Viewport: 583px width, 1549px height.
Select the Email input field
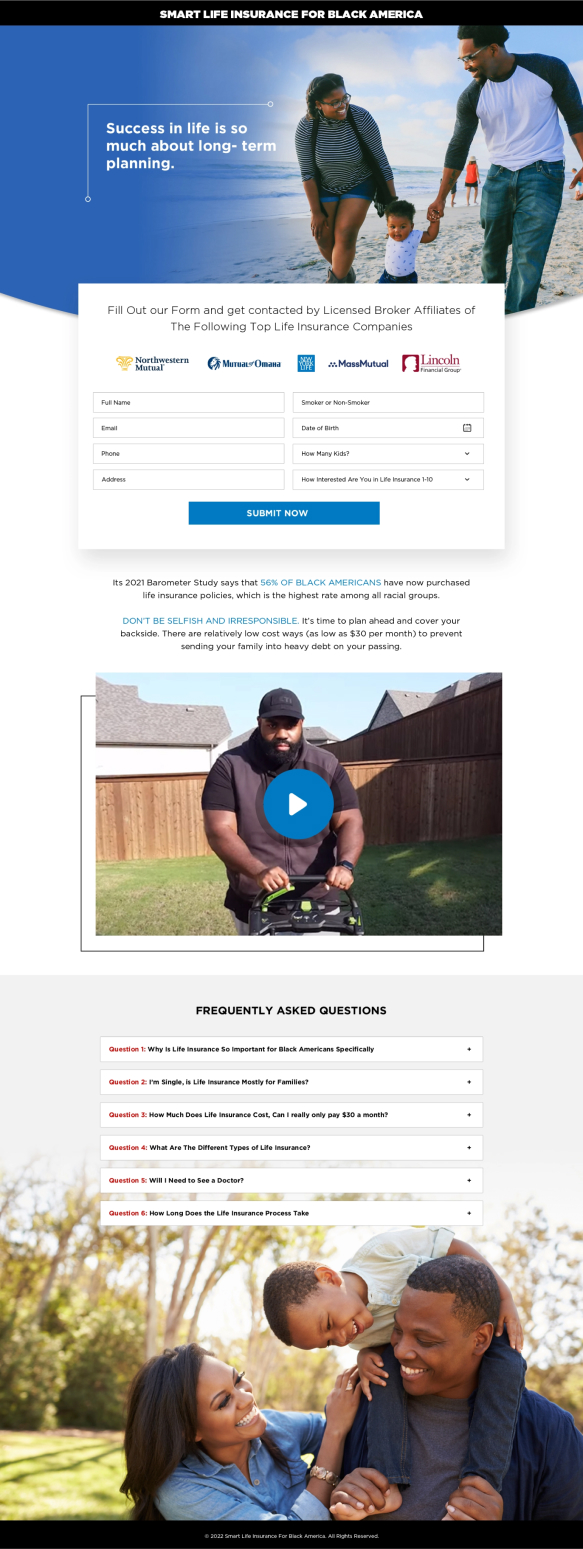[x=189, y=428]
